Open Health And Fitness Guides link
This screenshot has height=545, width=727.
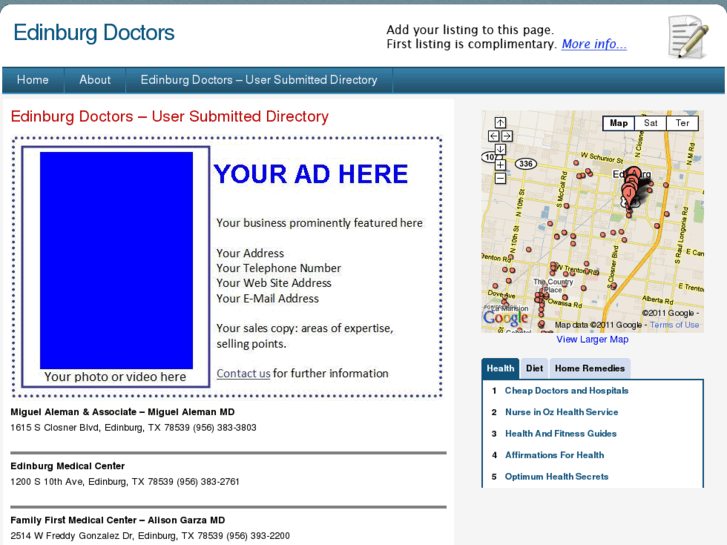(561, 434)
